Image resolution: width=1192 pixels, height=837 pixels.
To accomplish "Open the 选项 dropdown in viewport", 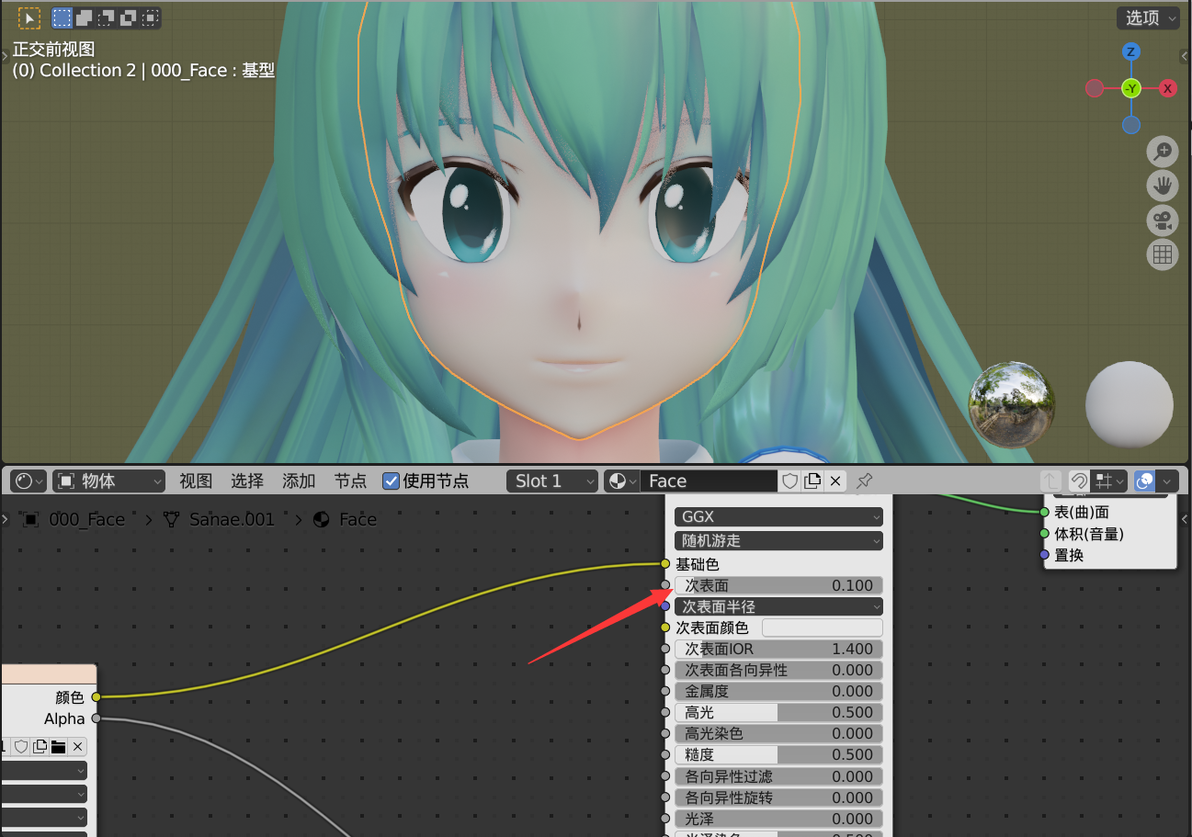I will [1147, 17].
